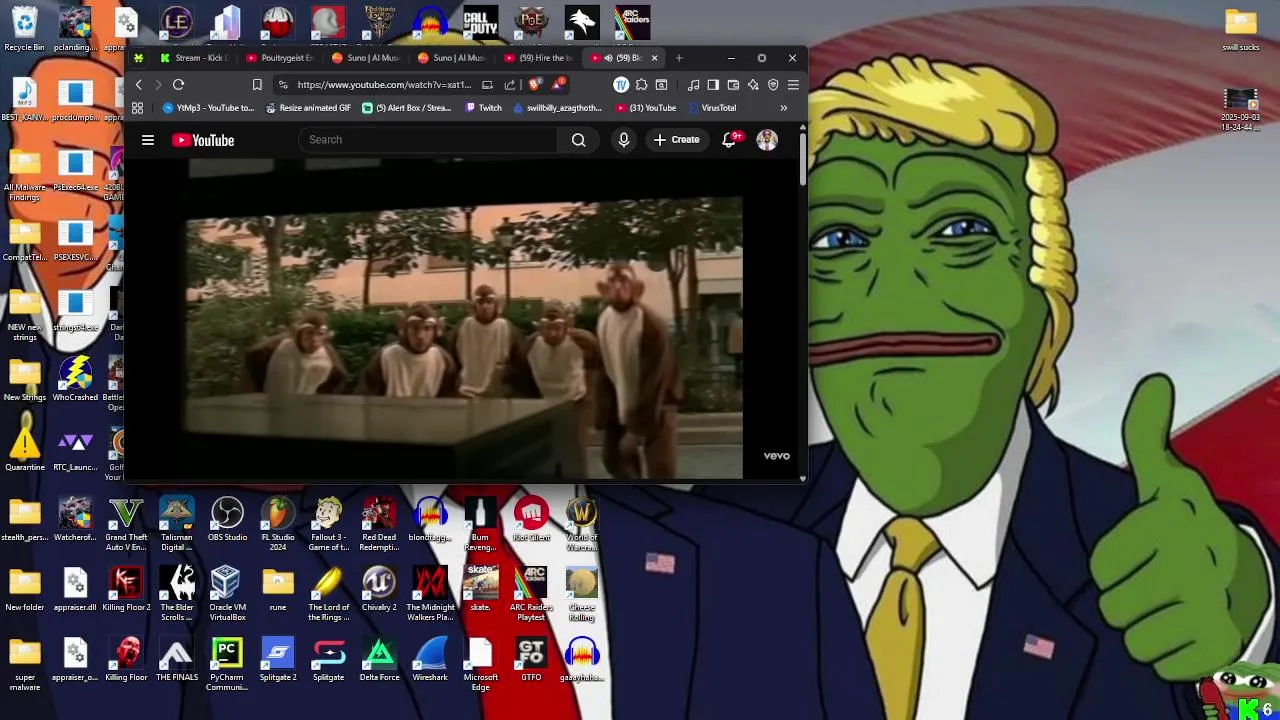
Task: Click the YouTube Create button
Action: (x=676, y=140)
